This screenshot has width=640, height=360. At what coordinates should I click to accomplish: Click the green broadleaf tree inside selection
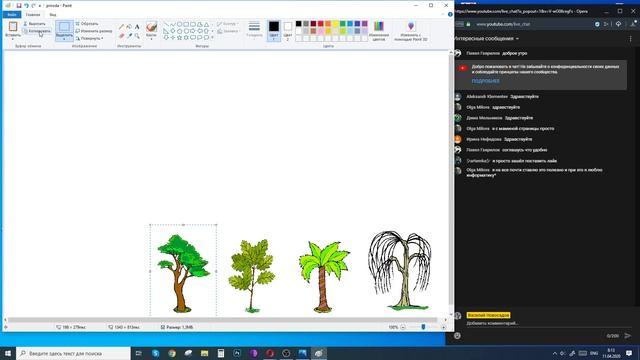(x=183, y=273)
